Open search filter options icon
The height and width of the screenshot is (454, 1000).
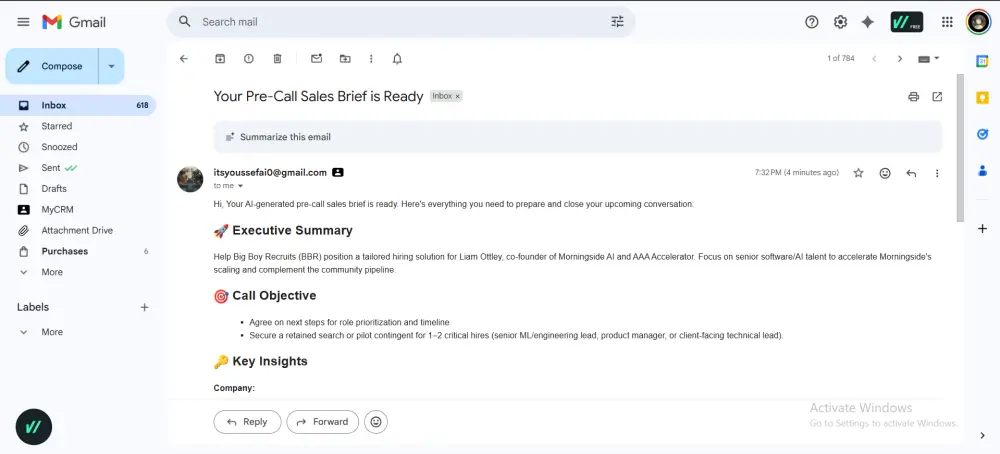coord(617,22)
